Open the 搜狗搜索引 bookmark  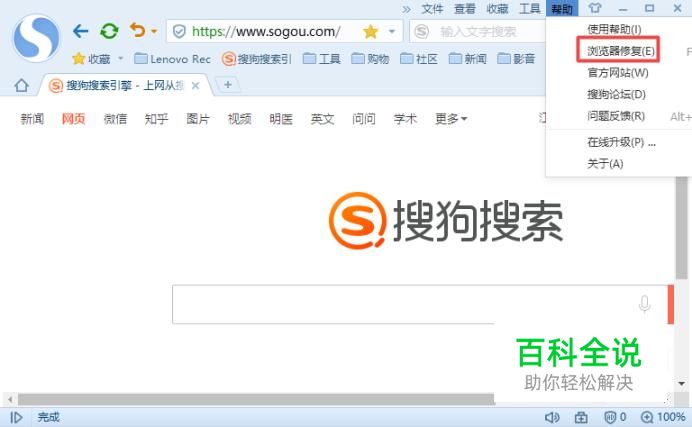point(257,59)
